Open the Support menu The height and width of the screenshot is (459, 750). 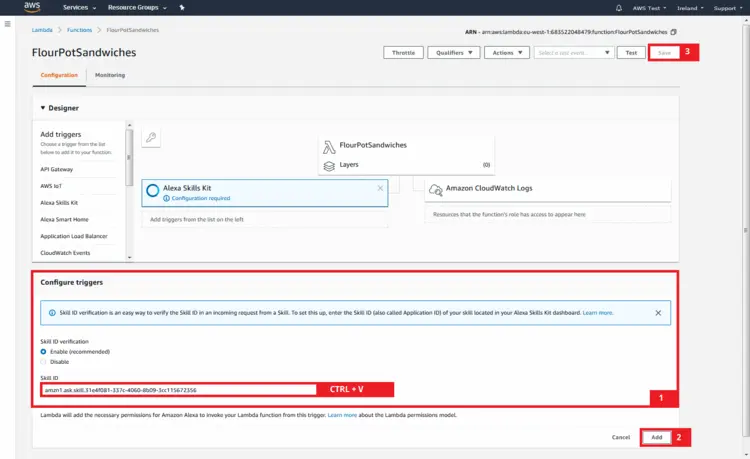728,8
